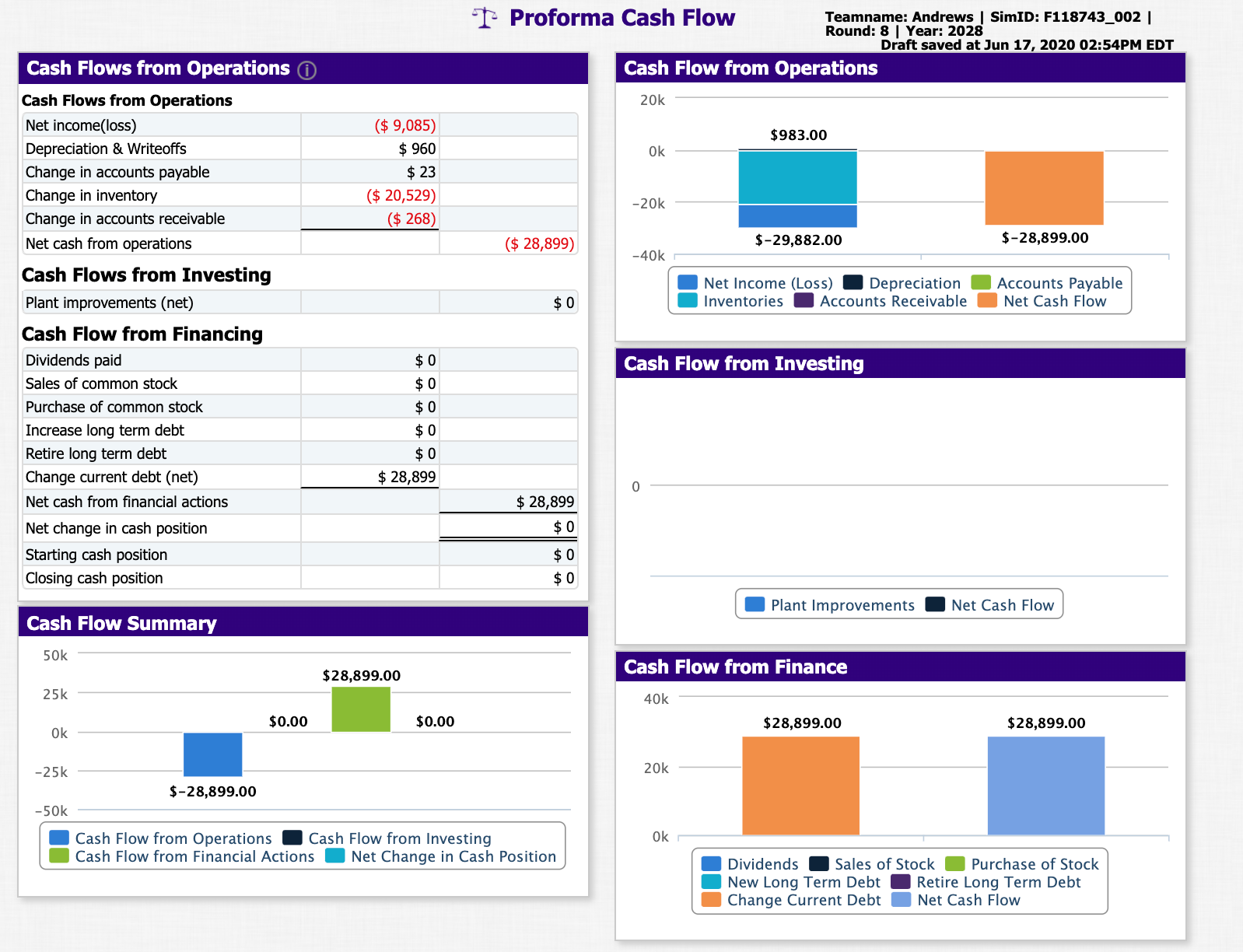Toggle Net Cash Flow legend in Finance chart
The image size is (1243, 952).
[x=956, y=900]
